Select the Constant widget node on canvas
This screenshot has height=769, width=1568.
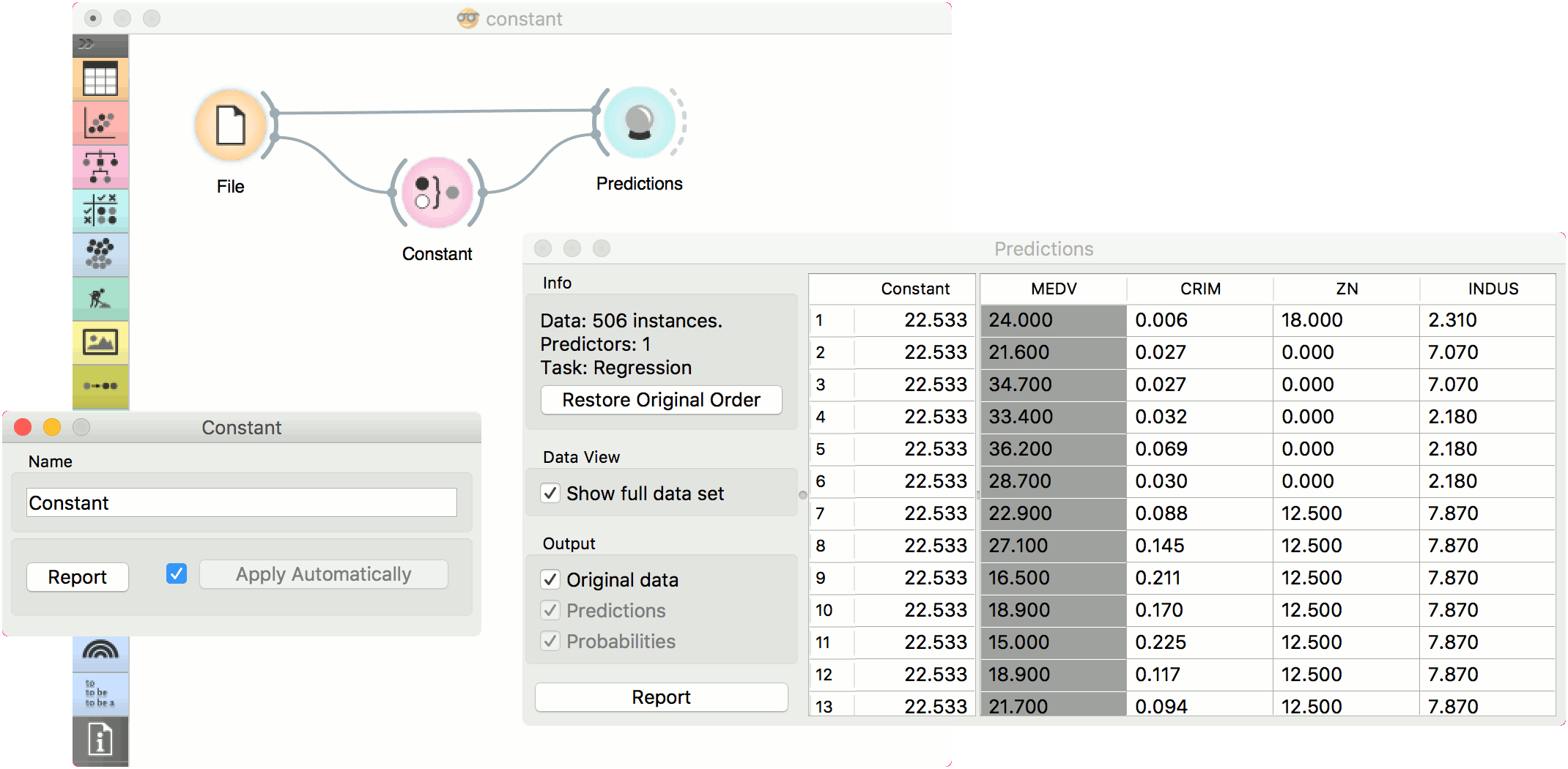click(x=437, y=193)
